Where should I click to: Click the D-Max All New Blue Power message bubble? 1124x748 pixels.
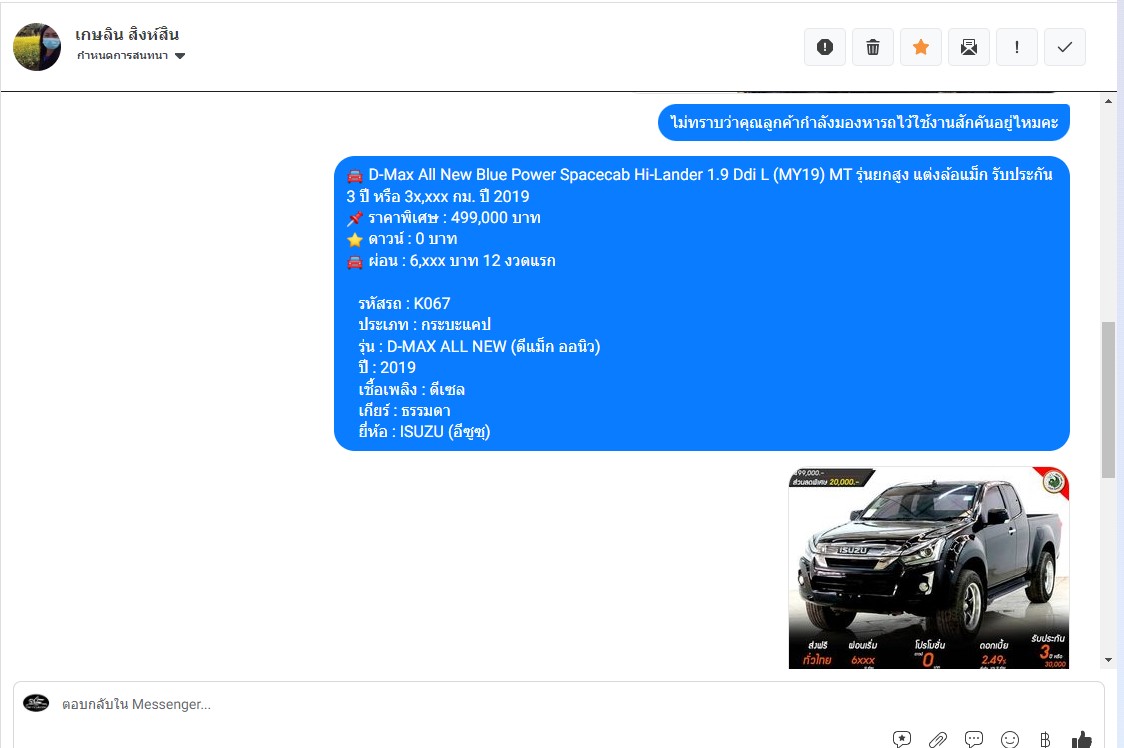pos(702,303)
